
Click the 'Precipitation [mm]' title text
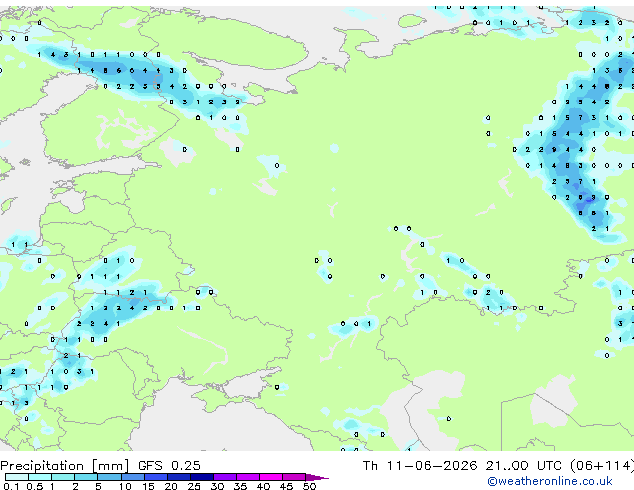click(x=65, y=466)
